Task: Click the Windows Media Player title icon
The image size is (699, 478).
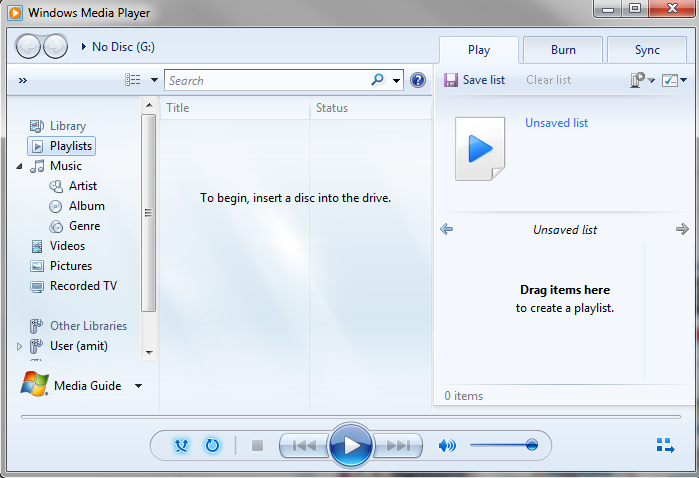Action: click(x=15, y=12)
